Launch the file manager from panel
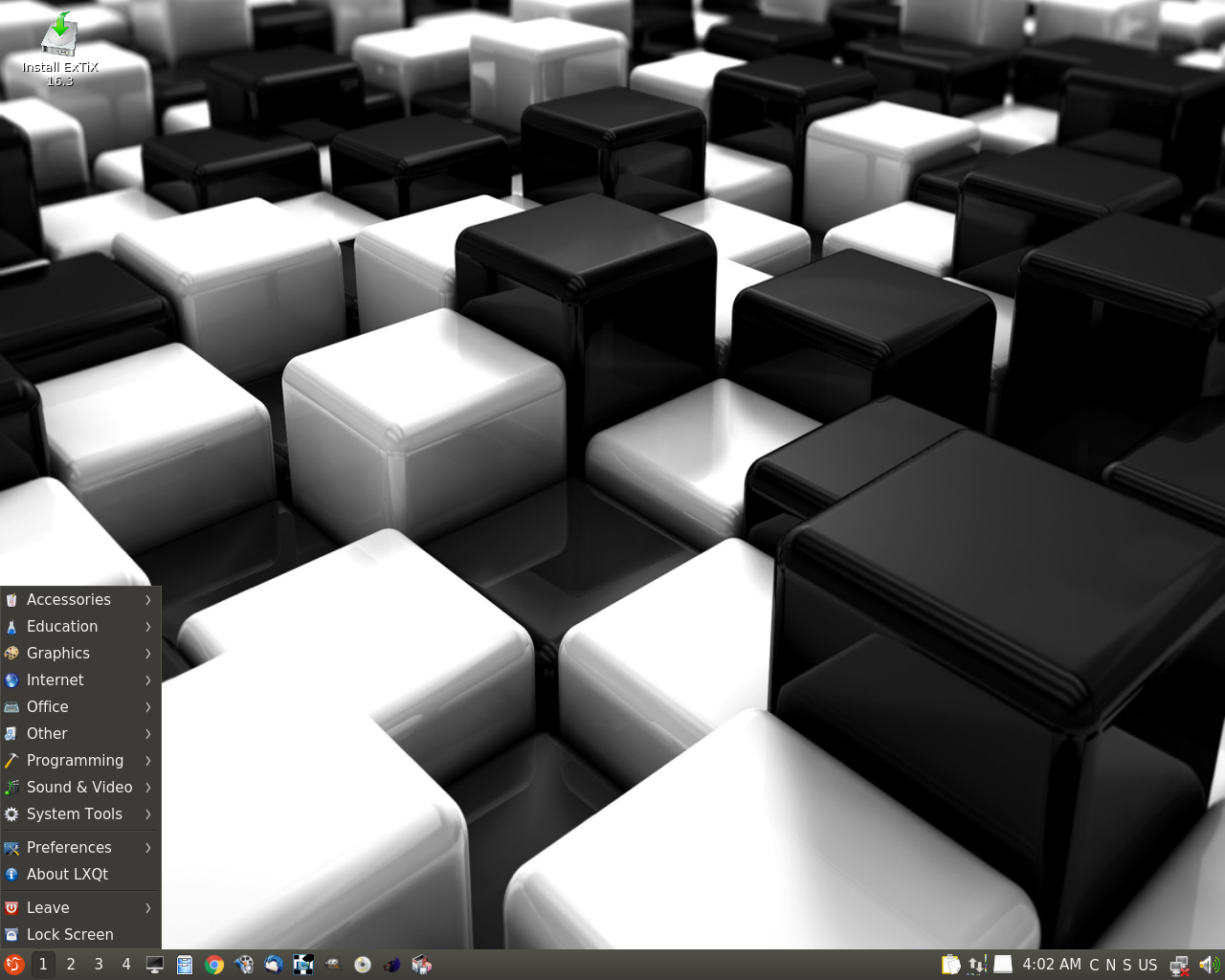Screen dimensions: 1225x980 tap(185, 965)
